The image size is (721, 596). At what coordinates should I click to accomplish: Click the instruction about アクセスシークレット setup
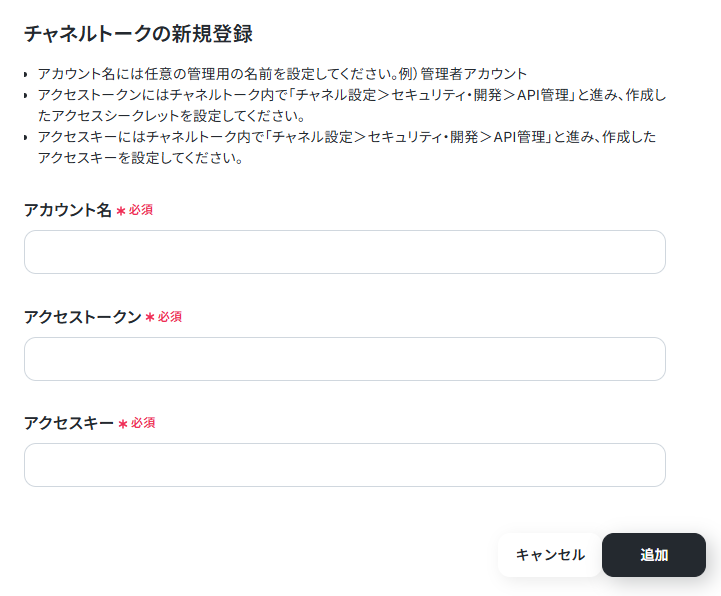[x=352, y=105]
